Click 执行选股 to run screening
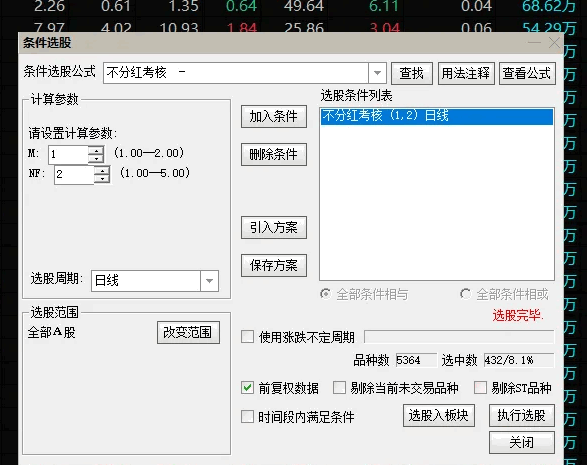This screenshot has width=587, height=465. 522,416
